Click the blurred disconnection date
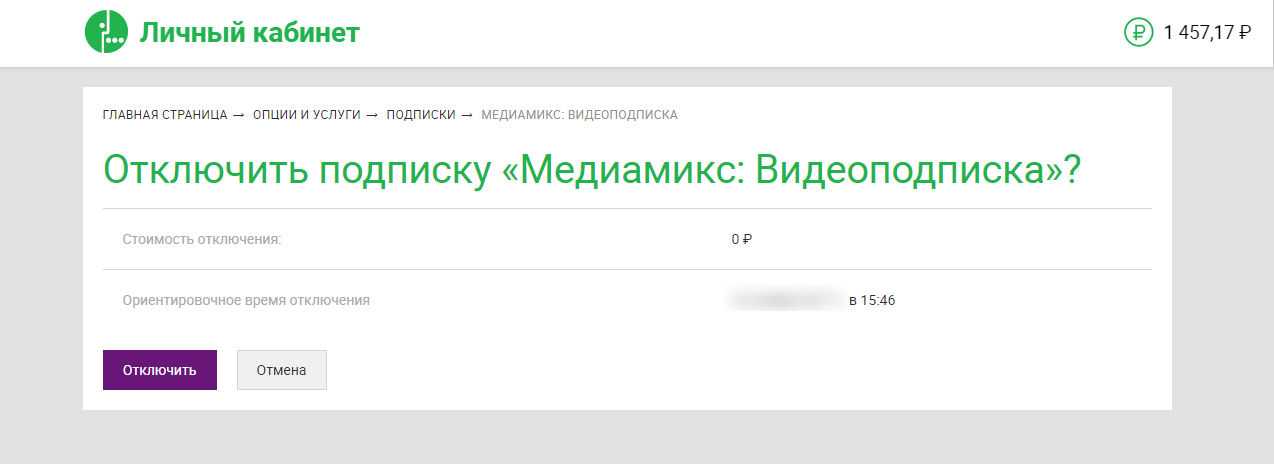1274x464 pixels. point(787,298)
